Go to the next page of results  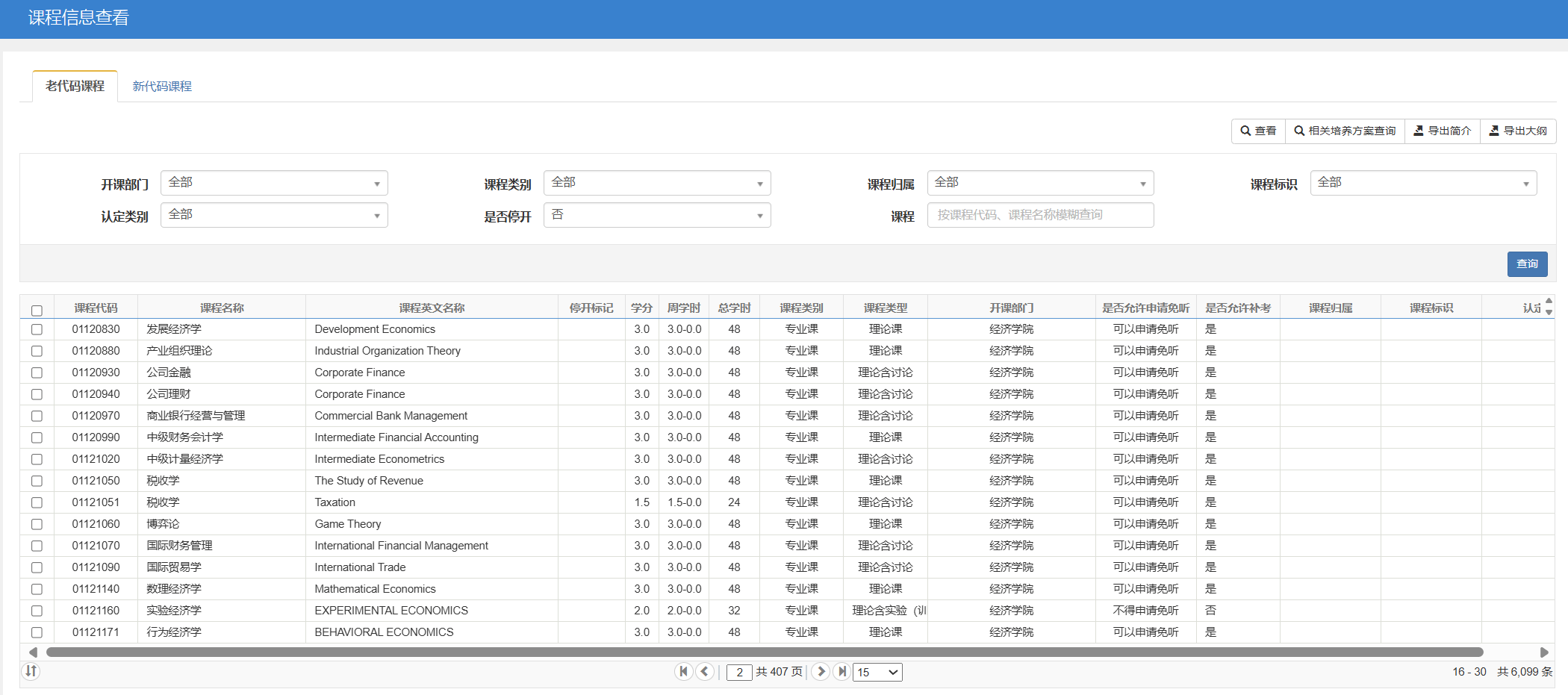pos(820,671)
